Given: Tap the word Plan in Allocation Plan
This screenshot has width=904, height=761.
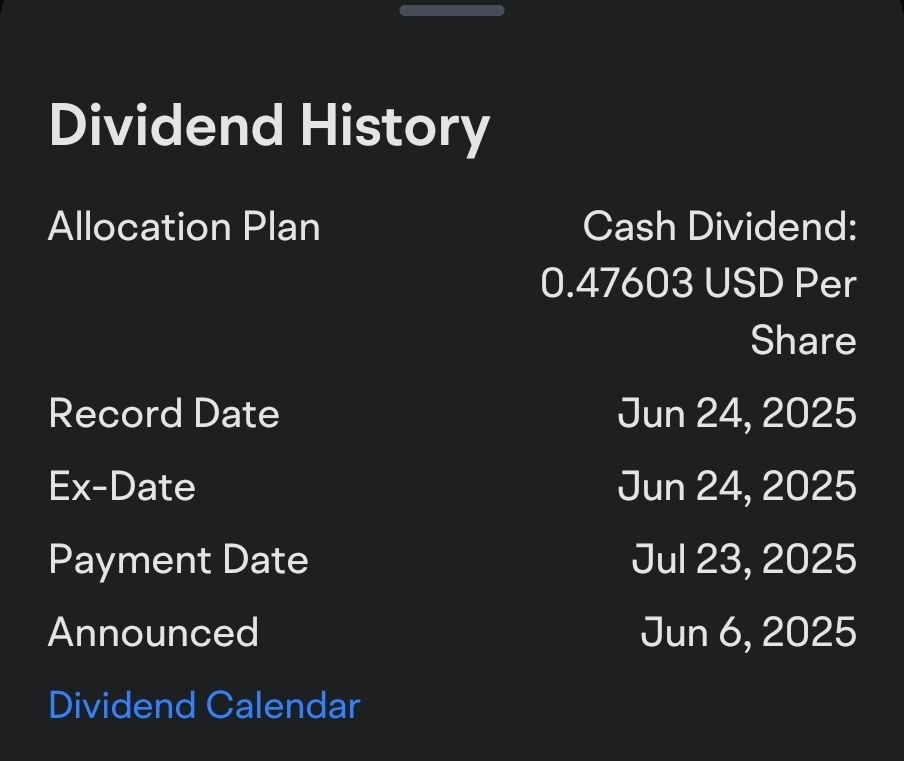Looking at the screenshot, I should pyautogui.click(x=281, y=227).
